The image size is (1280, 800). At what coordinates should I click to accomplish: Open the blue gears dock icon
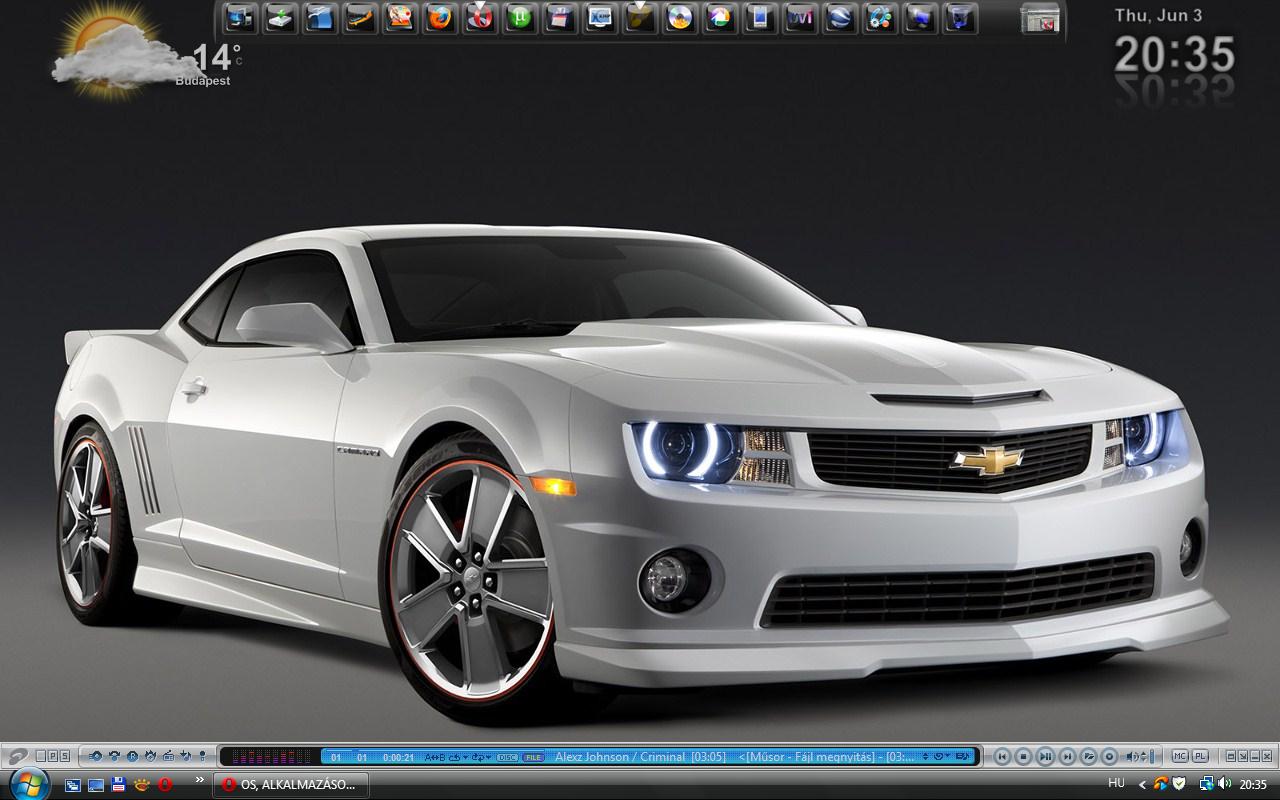pyautogui.click(x=880, y=17)
